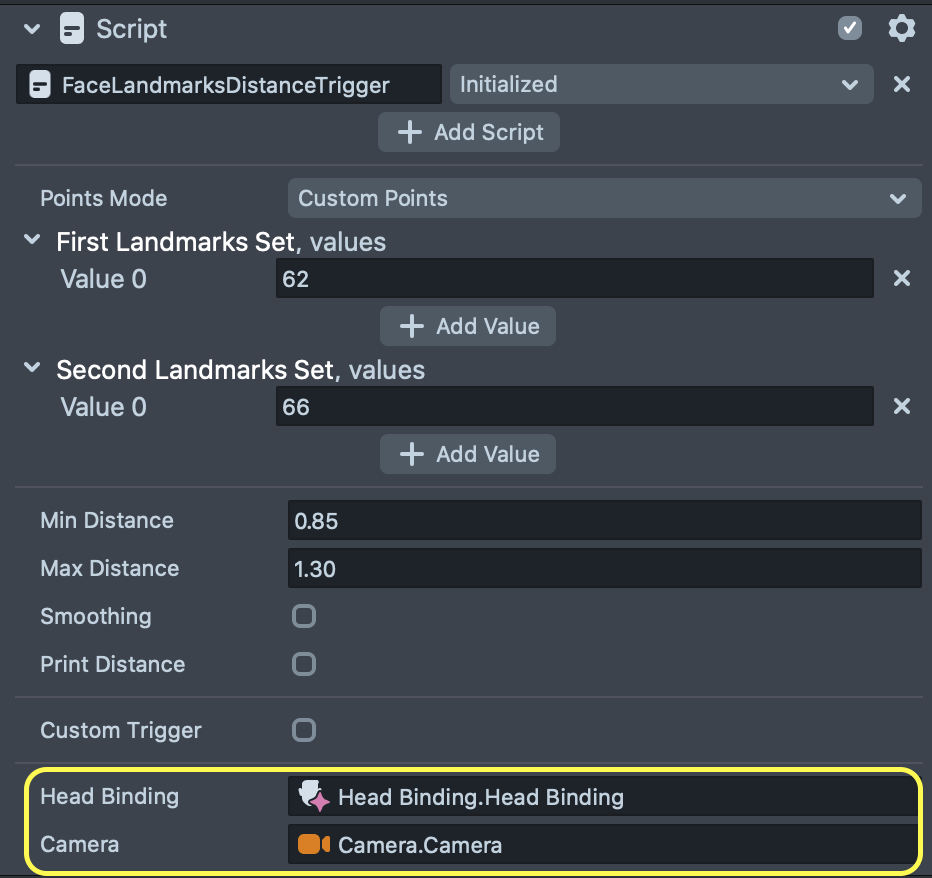Add Value to First Landmarks Set

click(x=468, y=326)
